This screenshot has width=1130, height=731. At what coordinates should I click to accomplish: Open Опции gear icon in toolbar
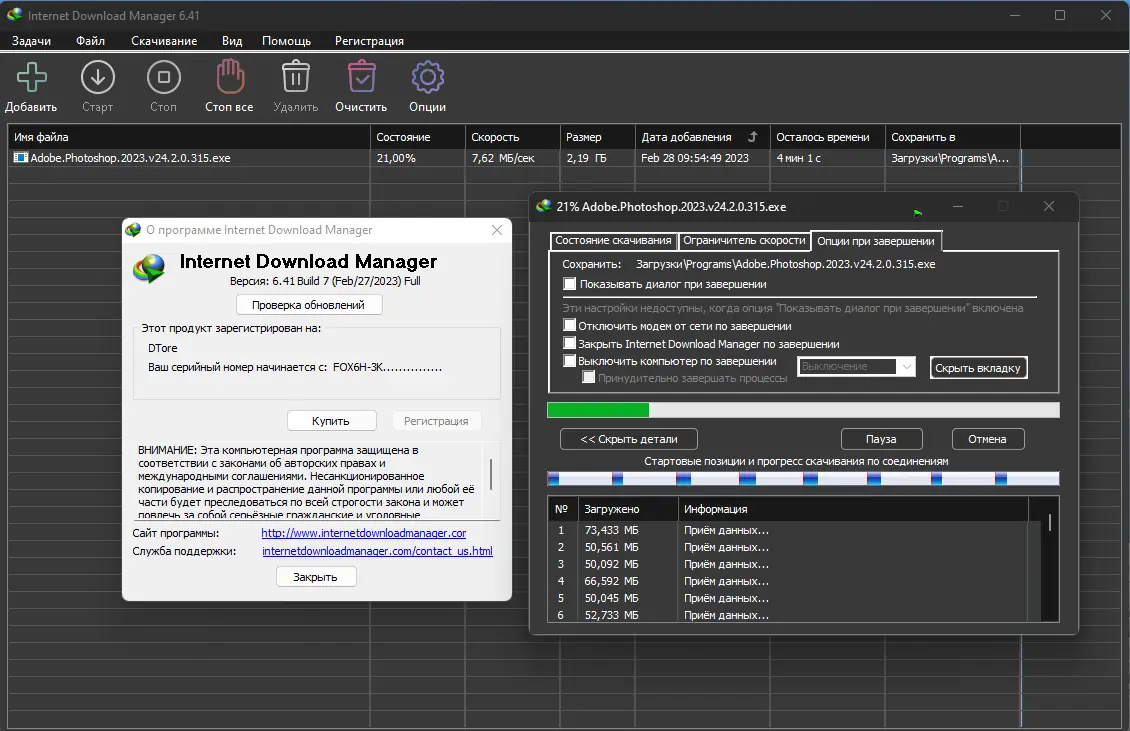427,77
